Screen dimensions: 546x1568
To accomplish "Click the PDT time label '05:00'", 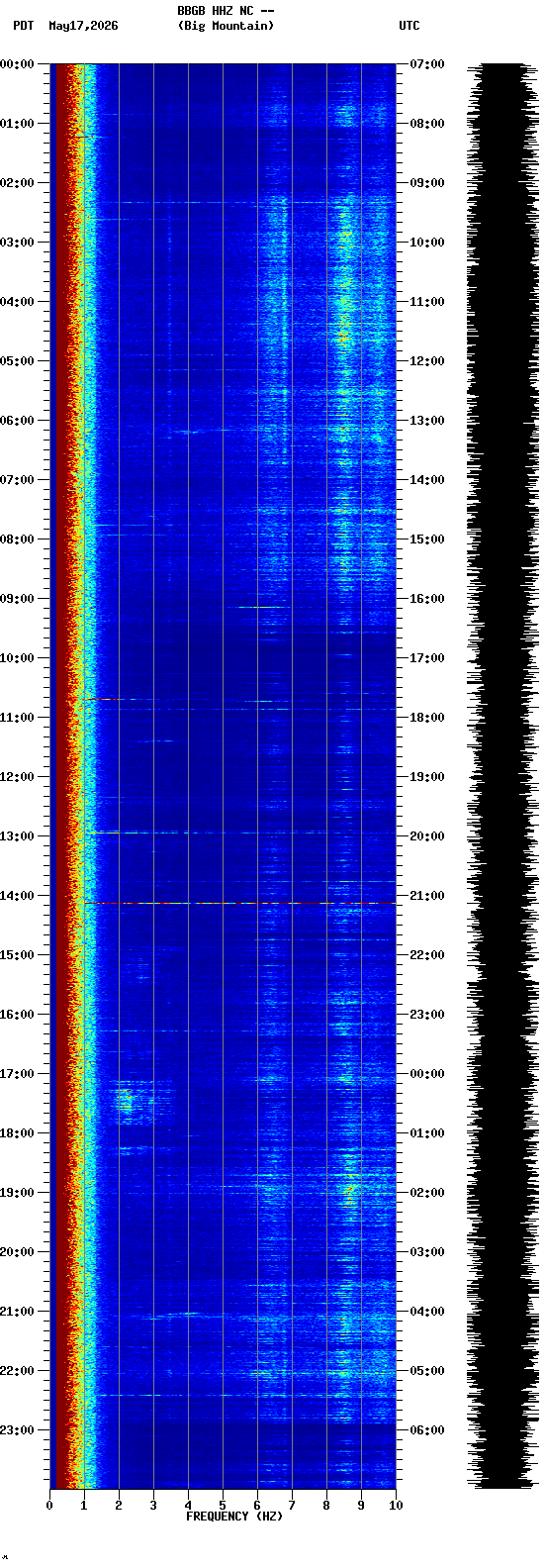I will click(17, 361).
